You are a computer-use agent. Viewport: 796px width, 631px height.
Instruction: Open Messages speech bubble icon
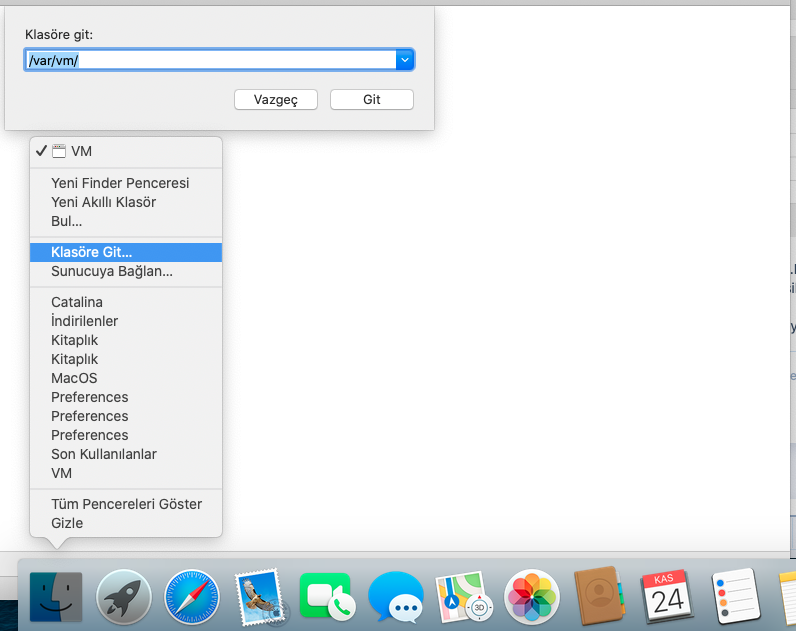click(x=395, y=597)
